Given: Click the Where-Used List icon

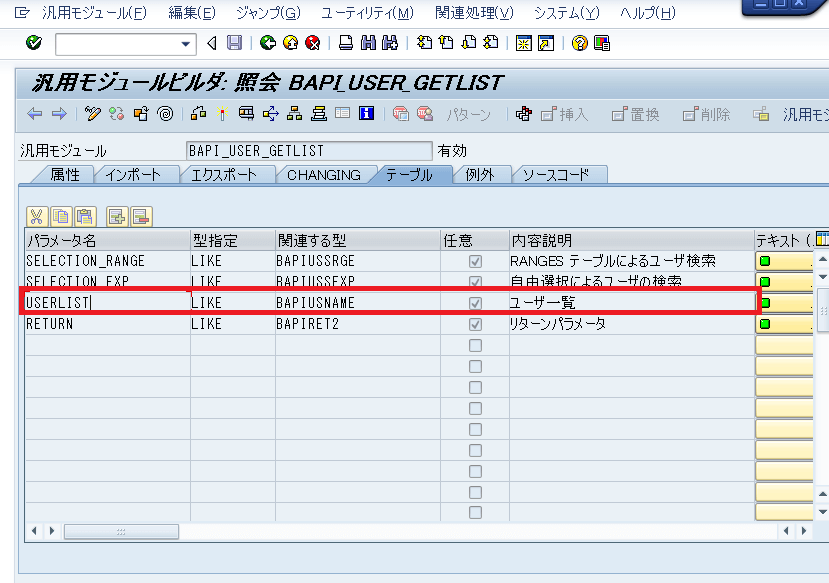Looking at the screenshot, I should (x=271, y=114).
